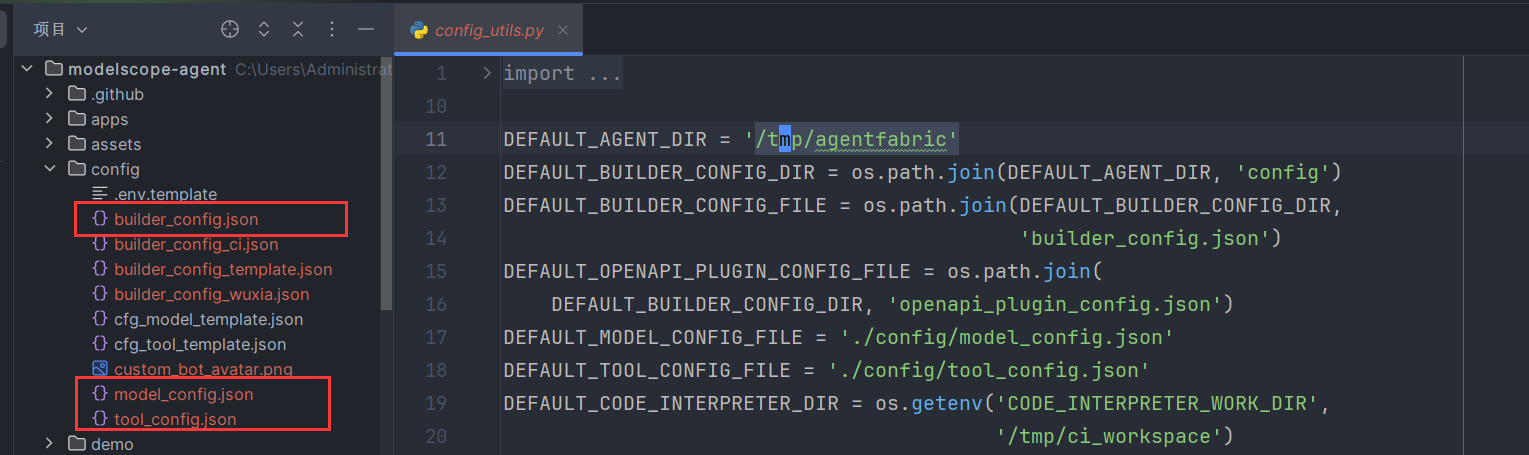Click the config folder icon

tap(76, 169)
